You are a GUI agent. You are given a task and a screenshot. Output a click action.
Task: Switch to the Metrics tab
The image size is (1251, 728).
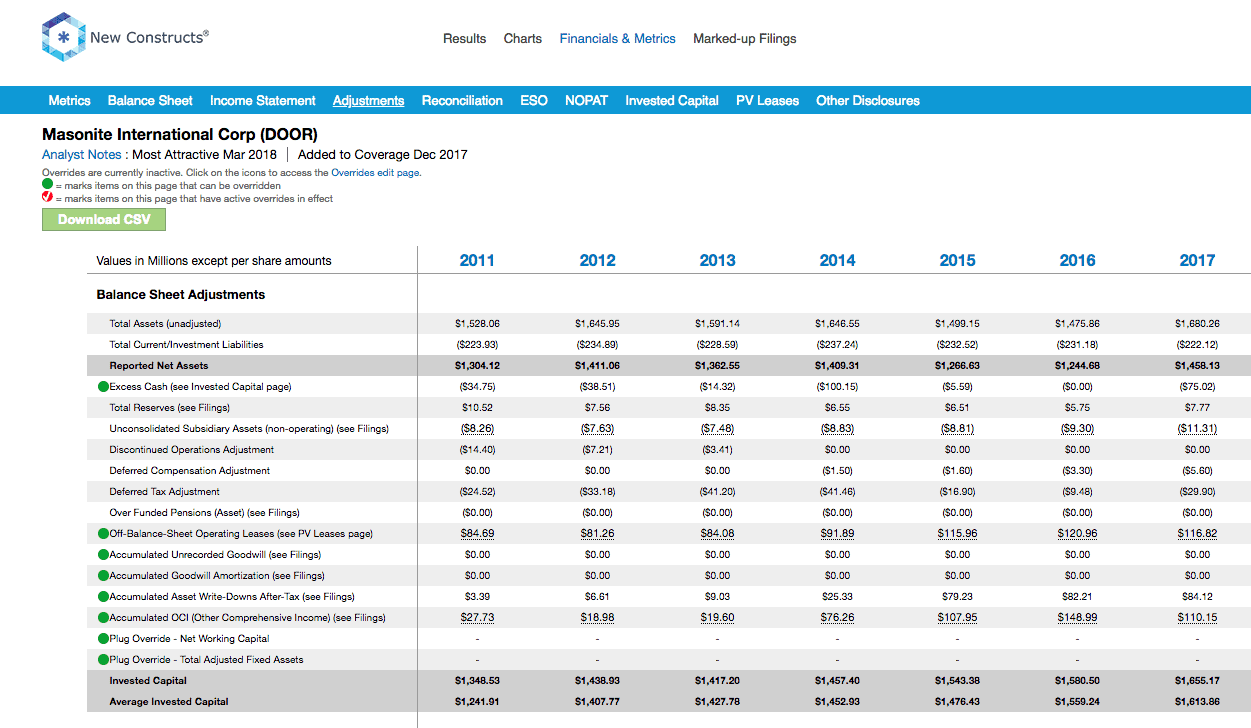click(70, 100)
